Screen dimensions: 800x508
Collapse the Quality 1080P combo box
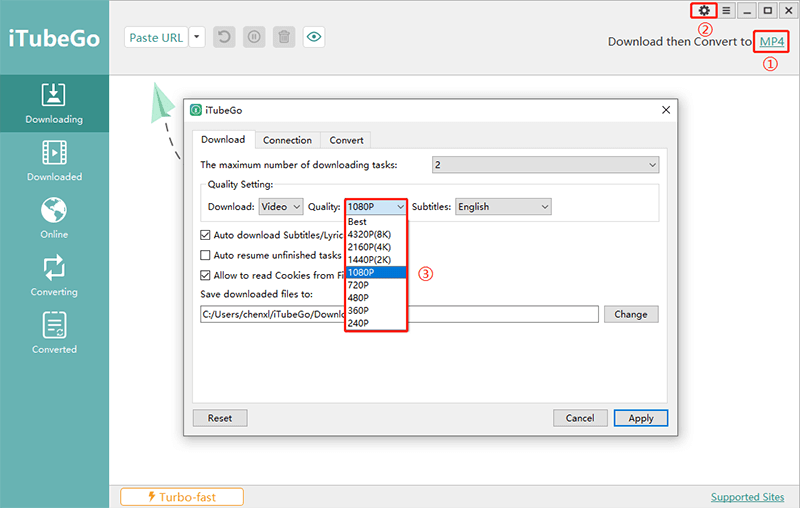coord(376,207)
